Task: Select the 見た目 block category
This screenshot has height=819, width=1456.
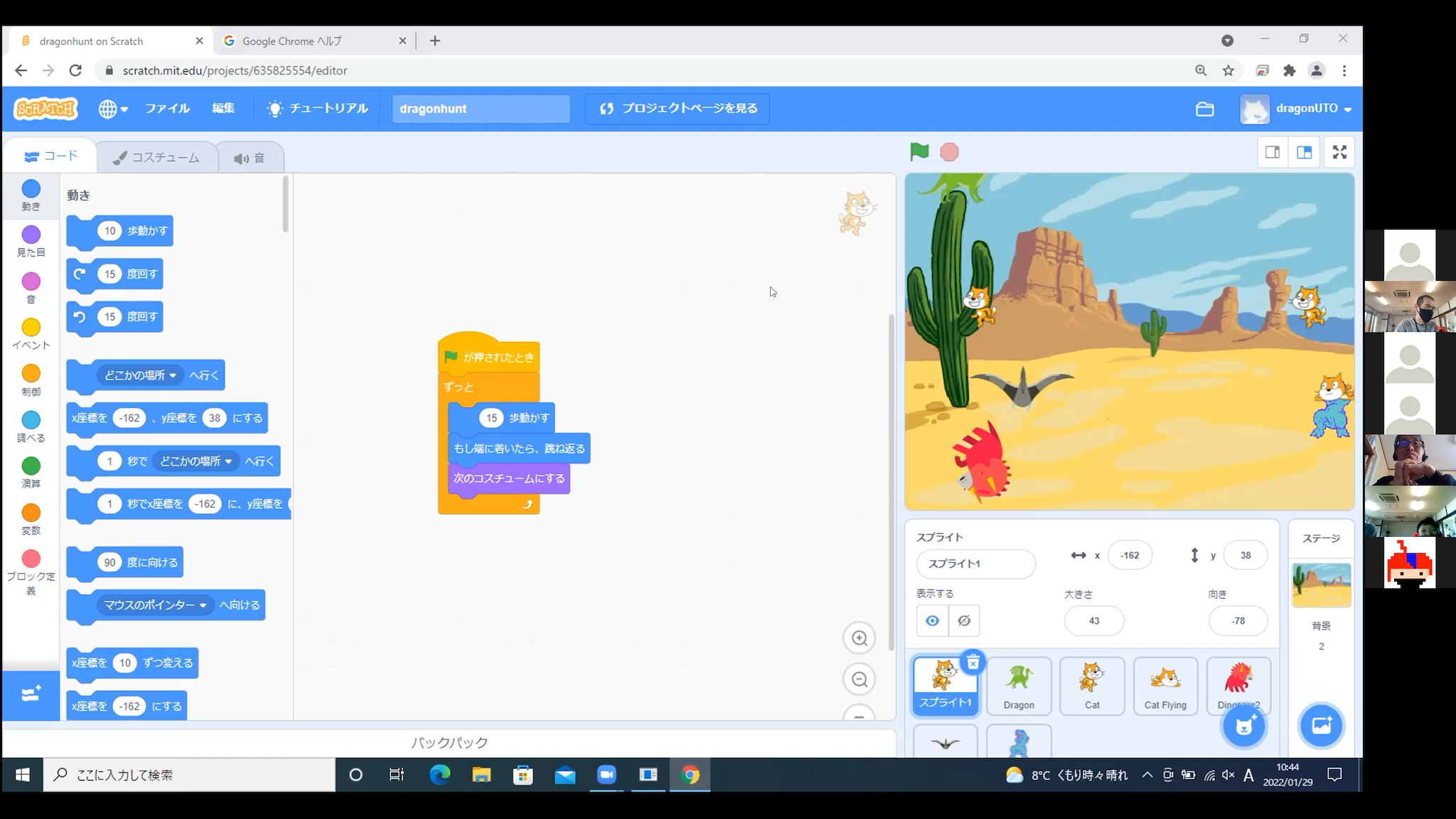Action: click(31, 241)
